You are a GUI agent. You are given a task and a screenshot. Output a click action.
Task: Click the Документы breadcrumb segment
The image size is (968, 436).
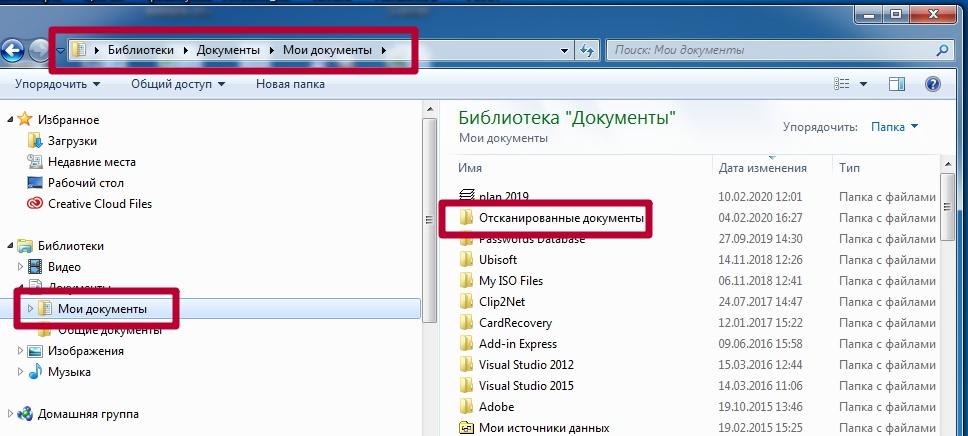[228, 50]
